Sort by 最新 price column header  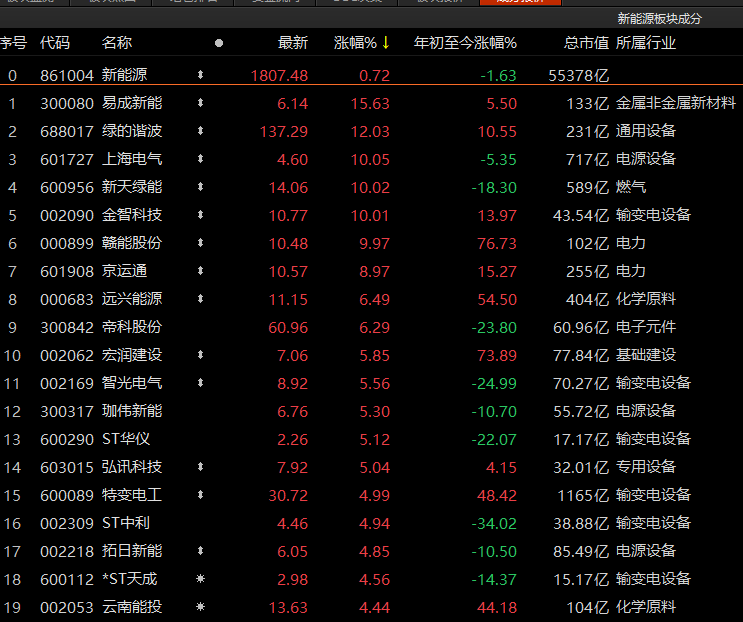293,43
